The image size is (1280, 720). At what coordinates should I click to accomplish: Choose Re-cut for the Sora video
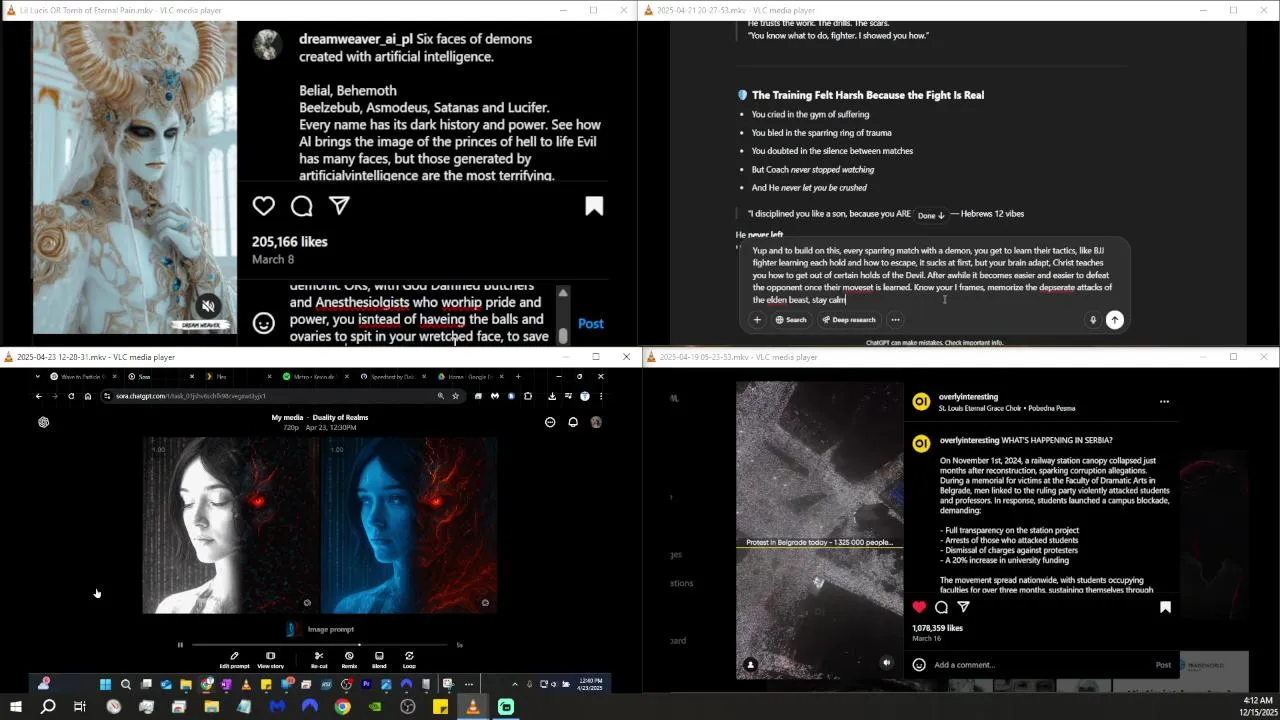coord(319,660)
